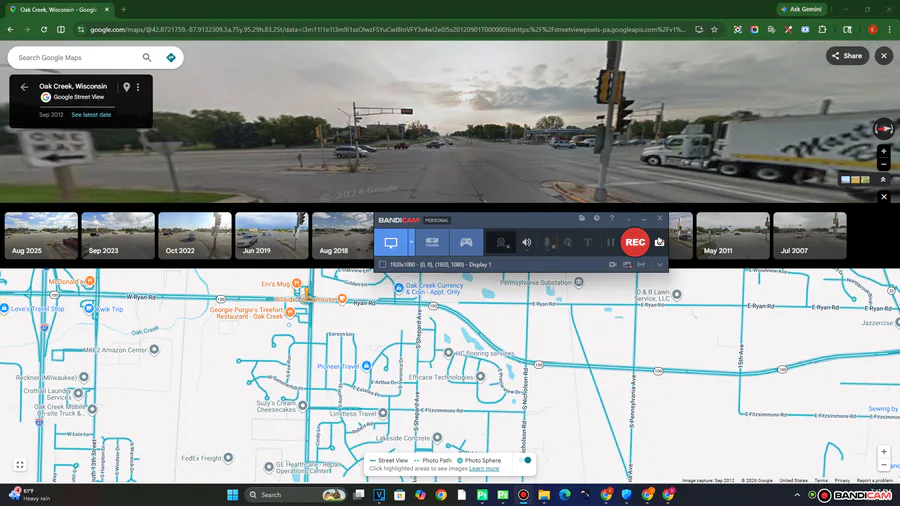Reload the page in Chrome

tap(44, 29)
